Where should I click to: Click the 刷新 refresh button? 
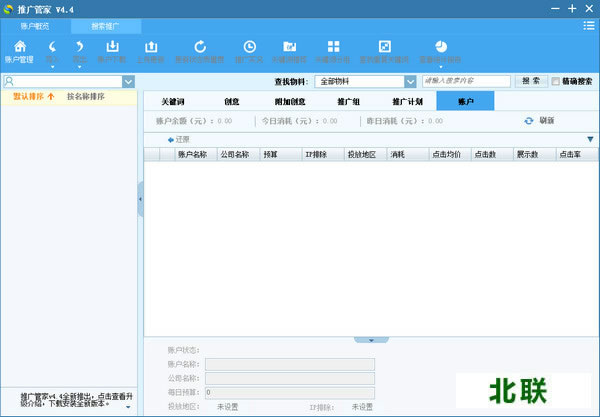[539, 121]
